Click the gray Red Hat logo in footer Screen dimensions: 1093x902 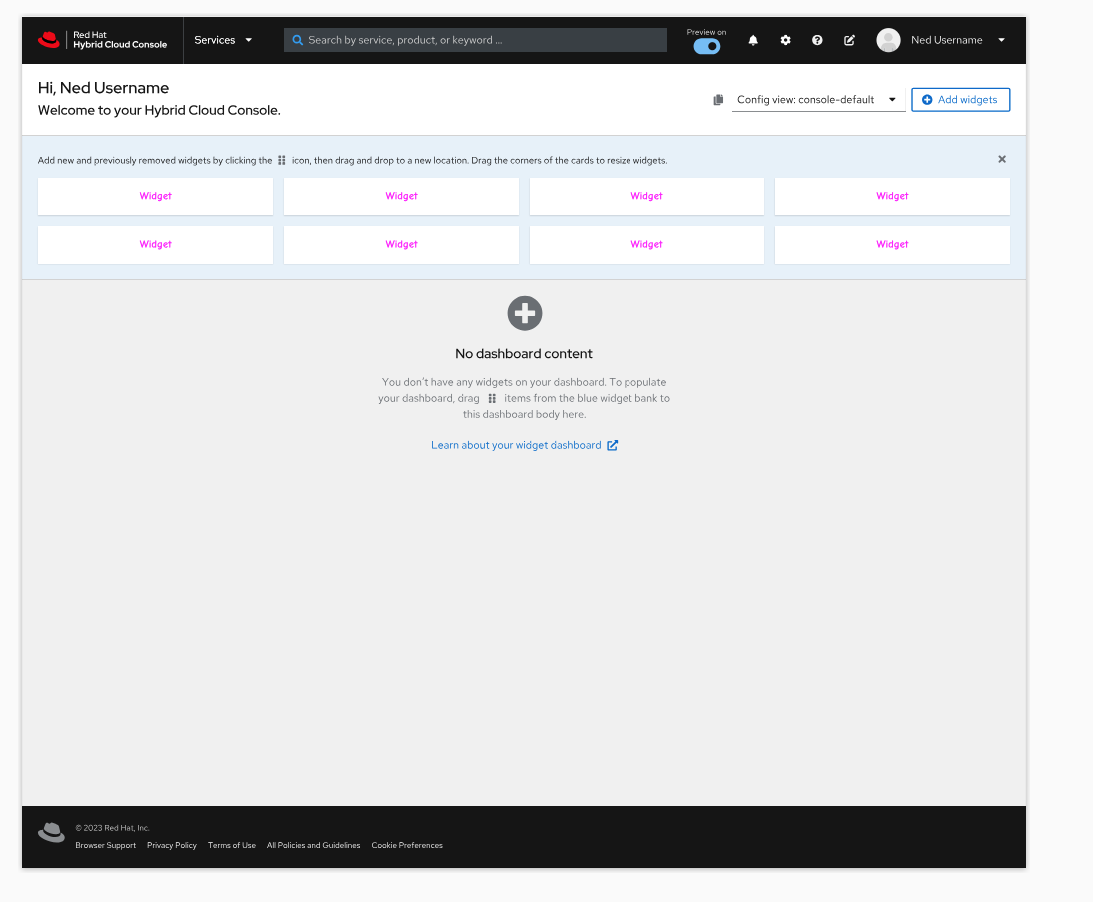point(51,832)
